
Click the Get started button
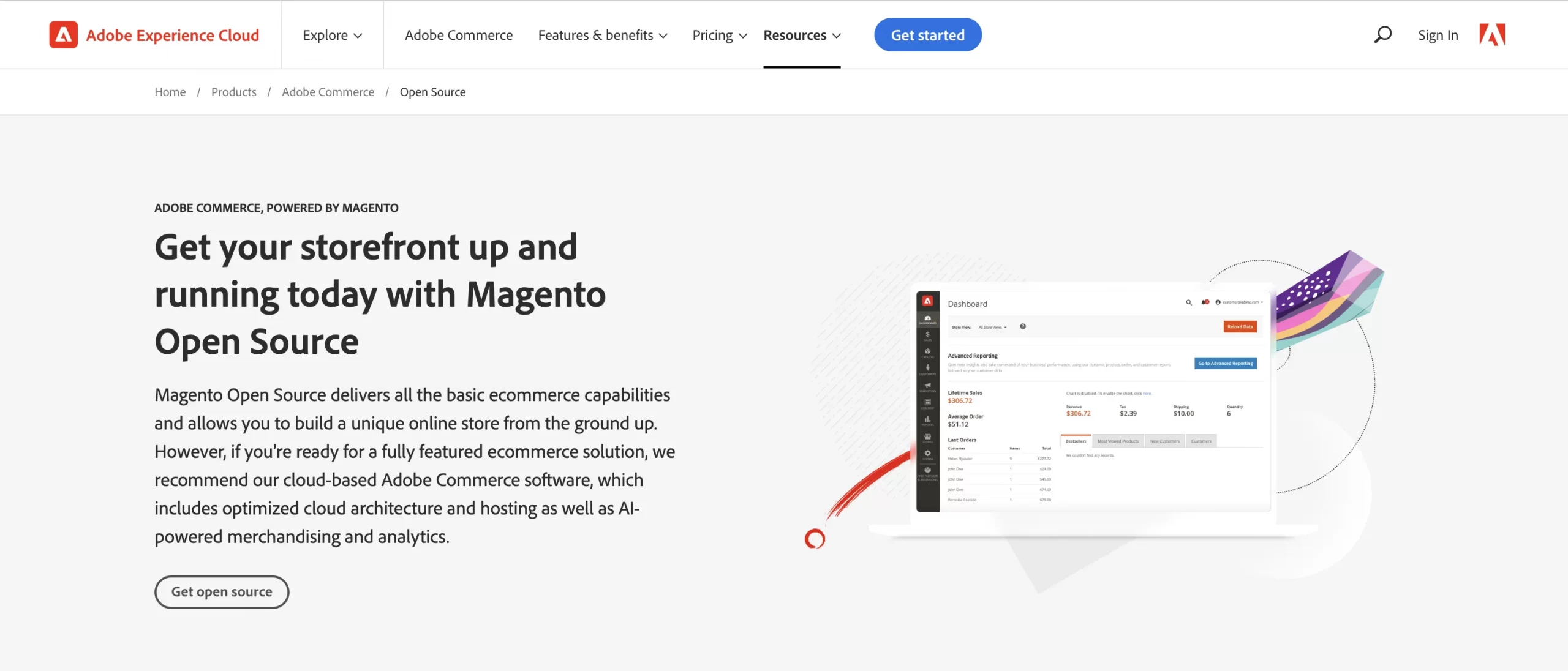[x=927, y=35]
